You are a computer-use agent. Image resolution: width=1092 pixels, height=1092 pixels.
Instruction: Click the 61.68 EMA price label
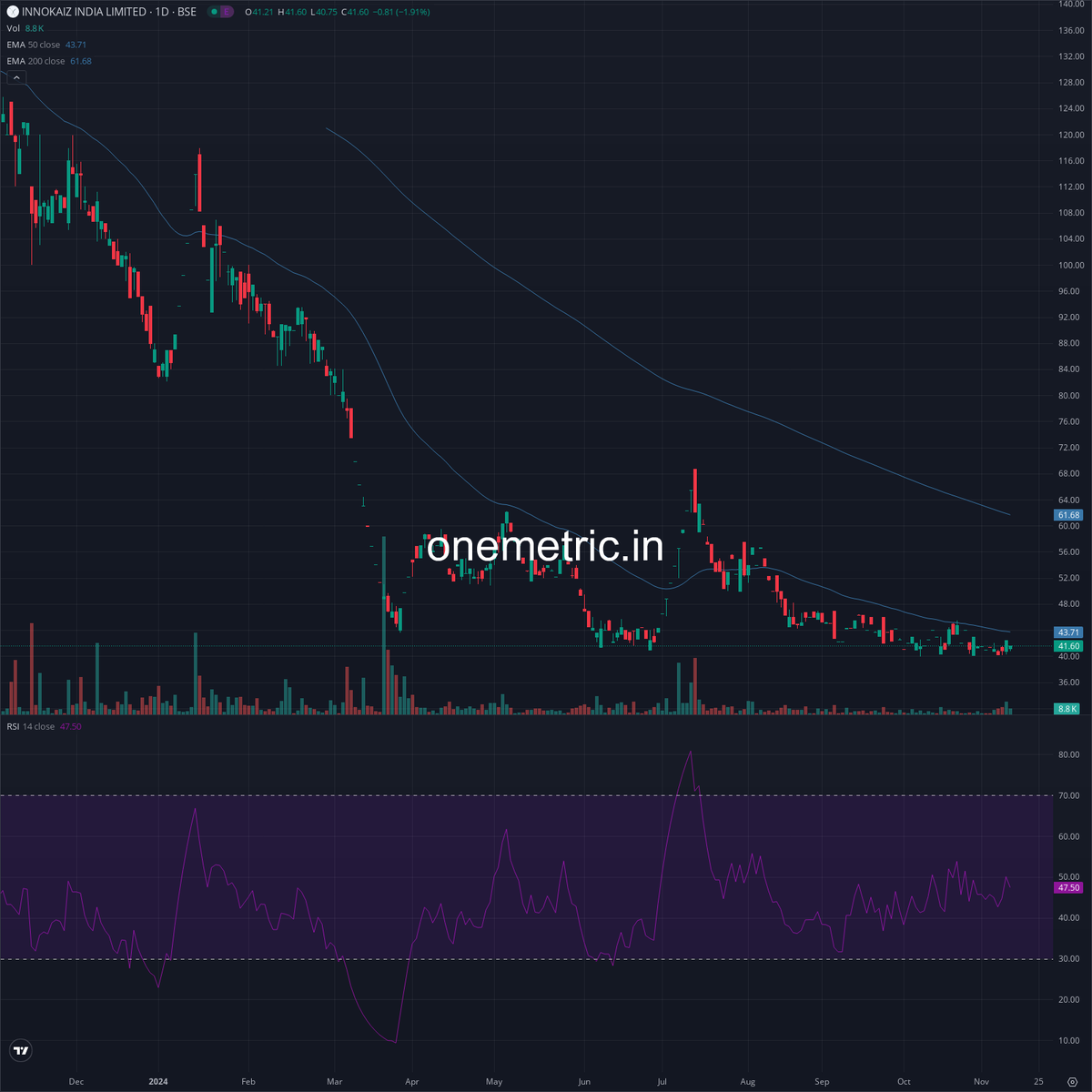point(1068,515)
